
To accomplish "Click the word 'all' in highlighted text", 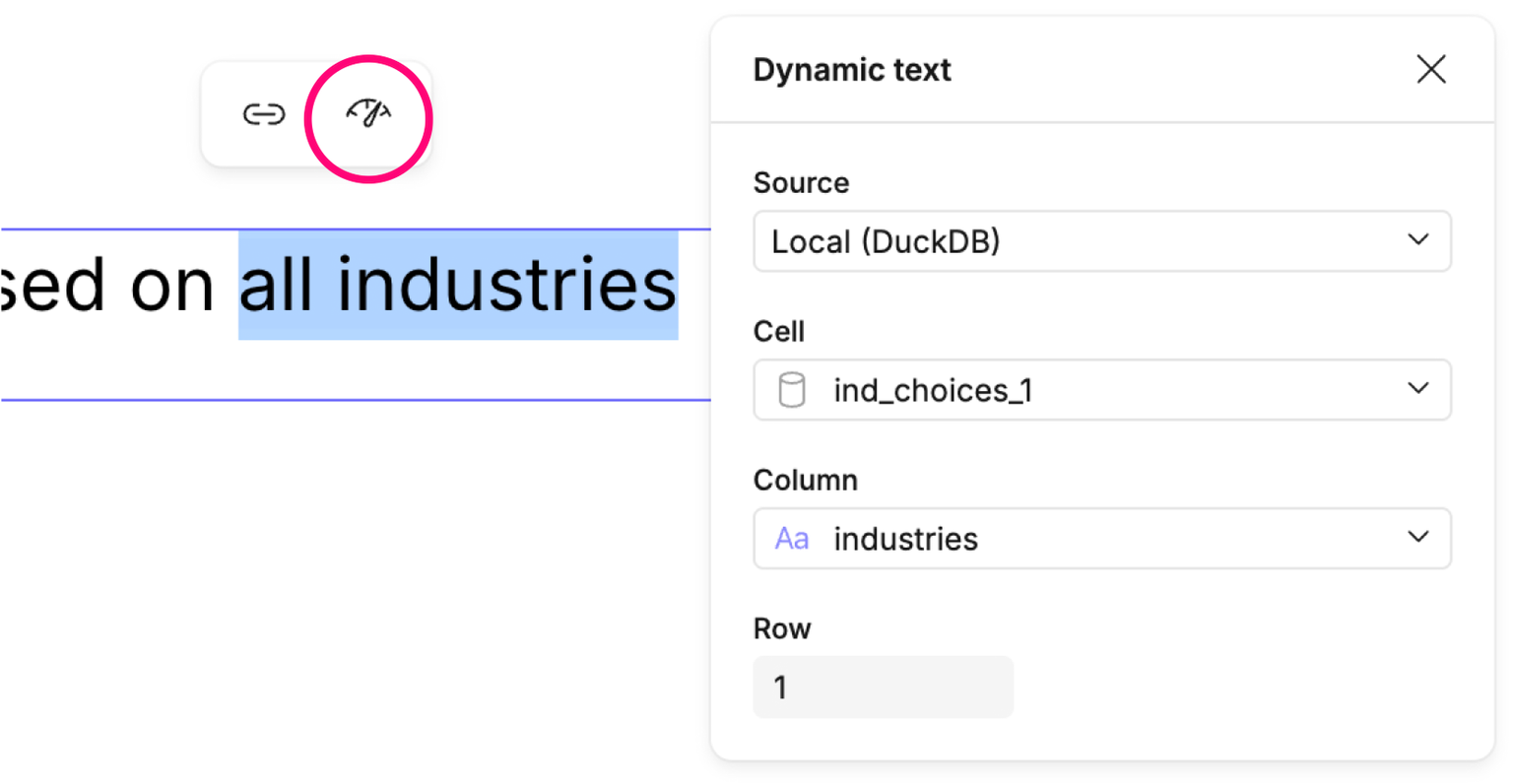I will [277, 286].
